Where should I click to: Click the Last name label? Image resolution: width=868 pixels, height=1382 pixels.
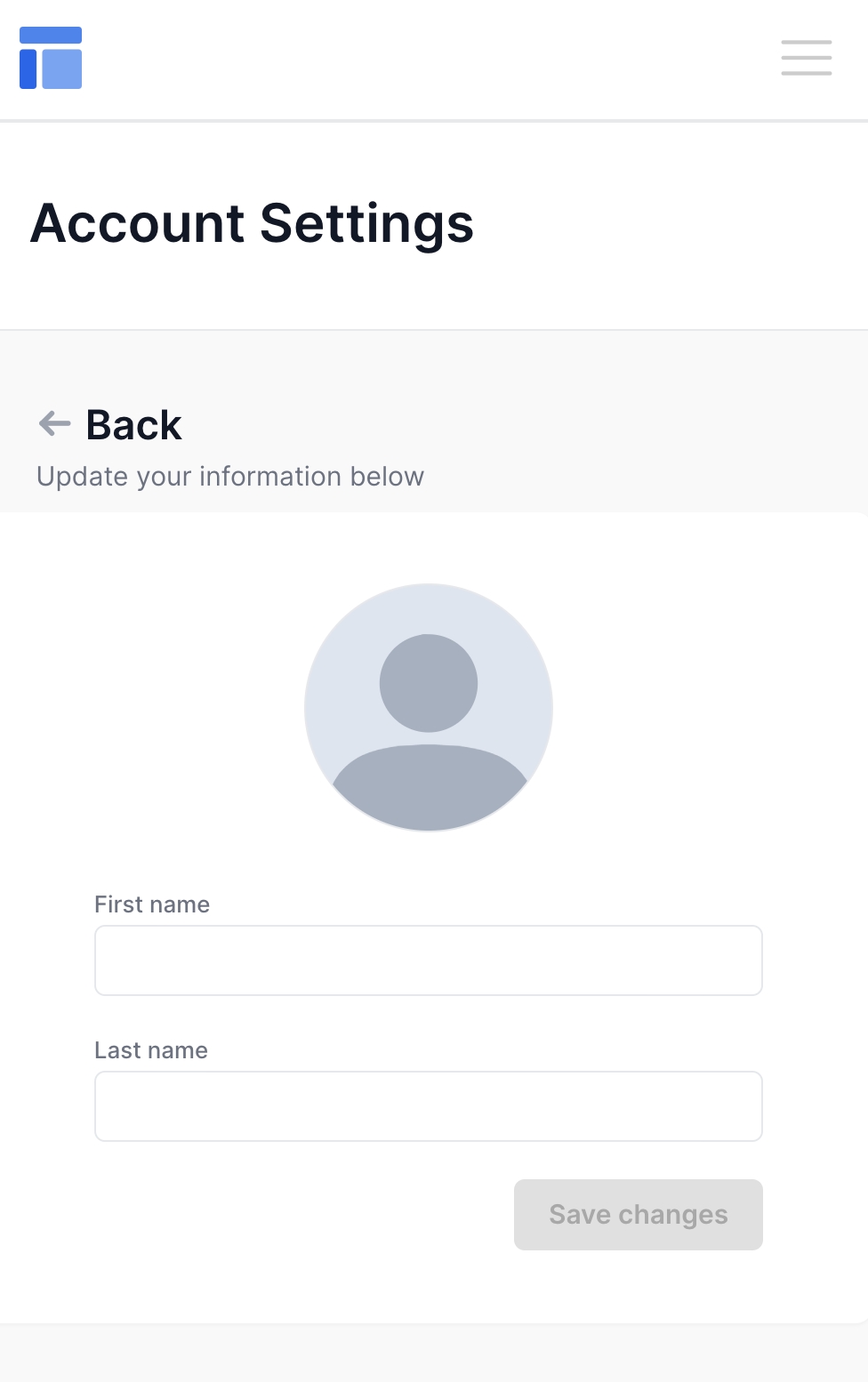pyautogui.click(x=151, y=1050)
